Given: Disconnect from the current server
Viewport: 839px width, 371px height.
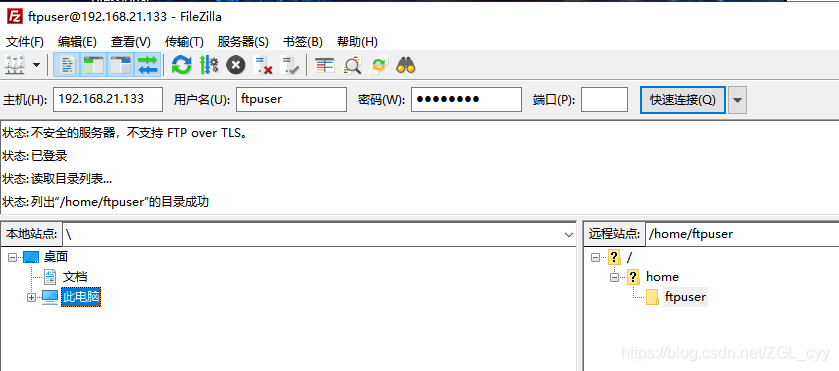Looking at the screenshot, I should 263,65.
